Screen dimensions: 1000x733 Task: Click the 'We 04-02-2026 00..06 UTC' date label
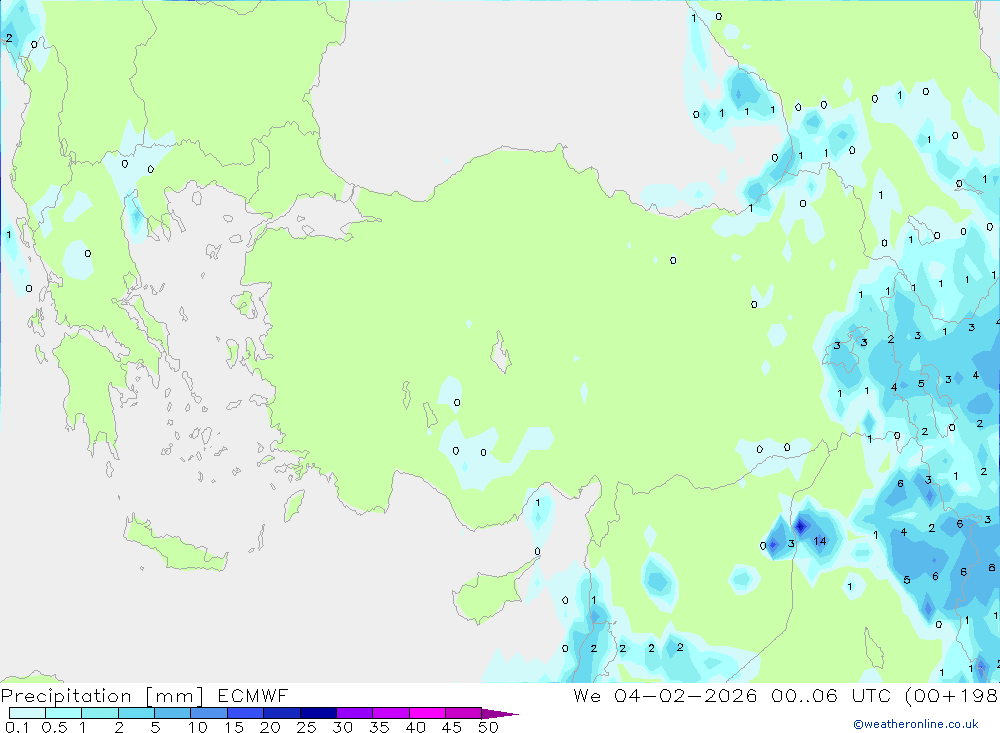coord(732,695)
